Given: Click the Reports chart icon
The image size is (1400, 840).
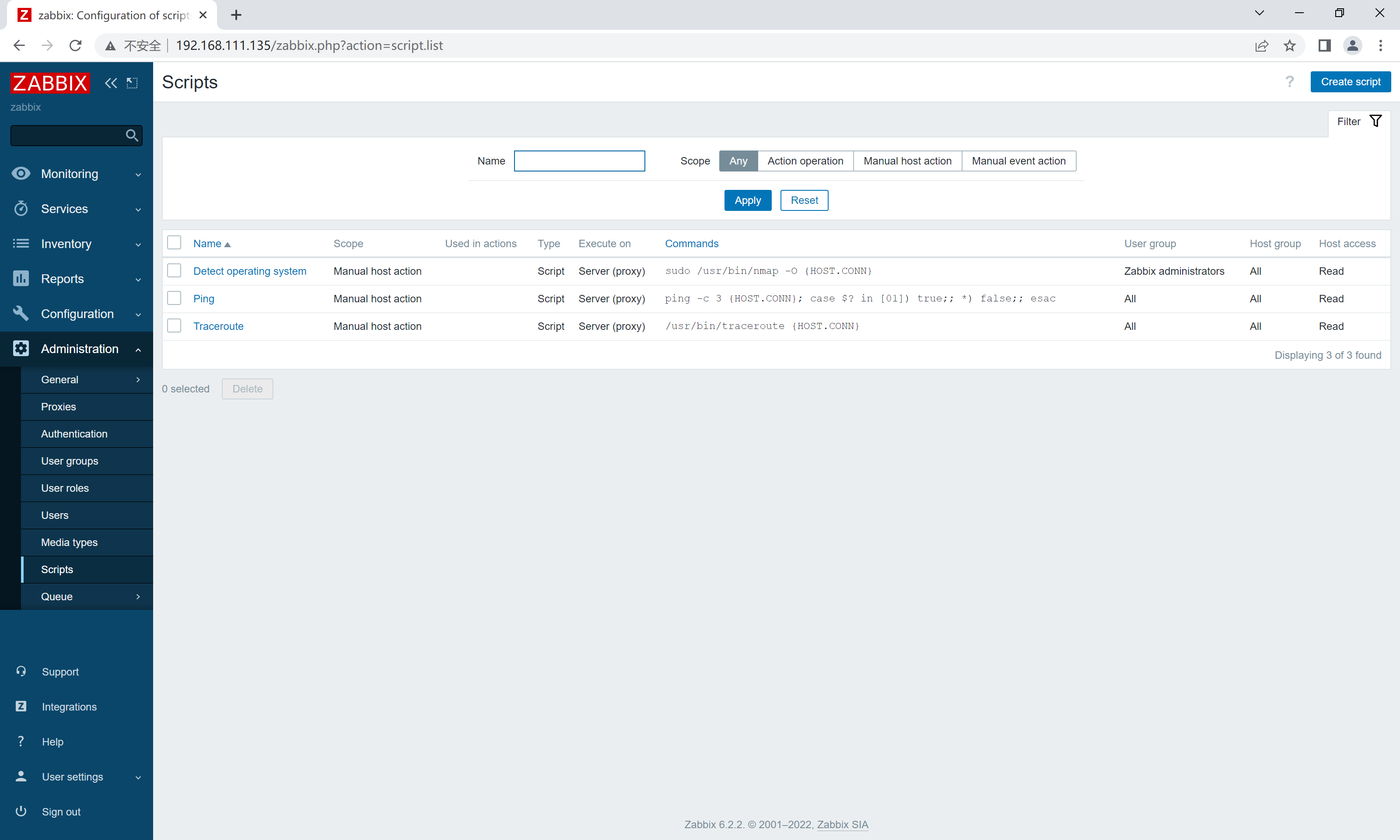Looking at the screenshot, I should [21, 279].
